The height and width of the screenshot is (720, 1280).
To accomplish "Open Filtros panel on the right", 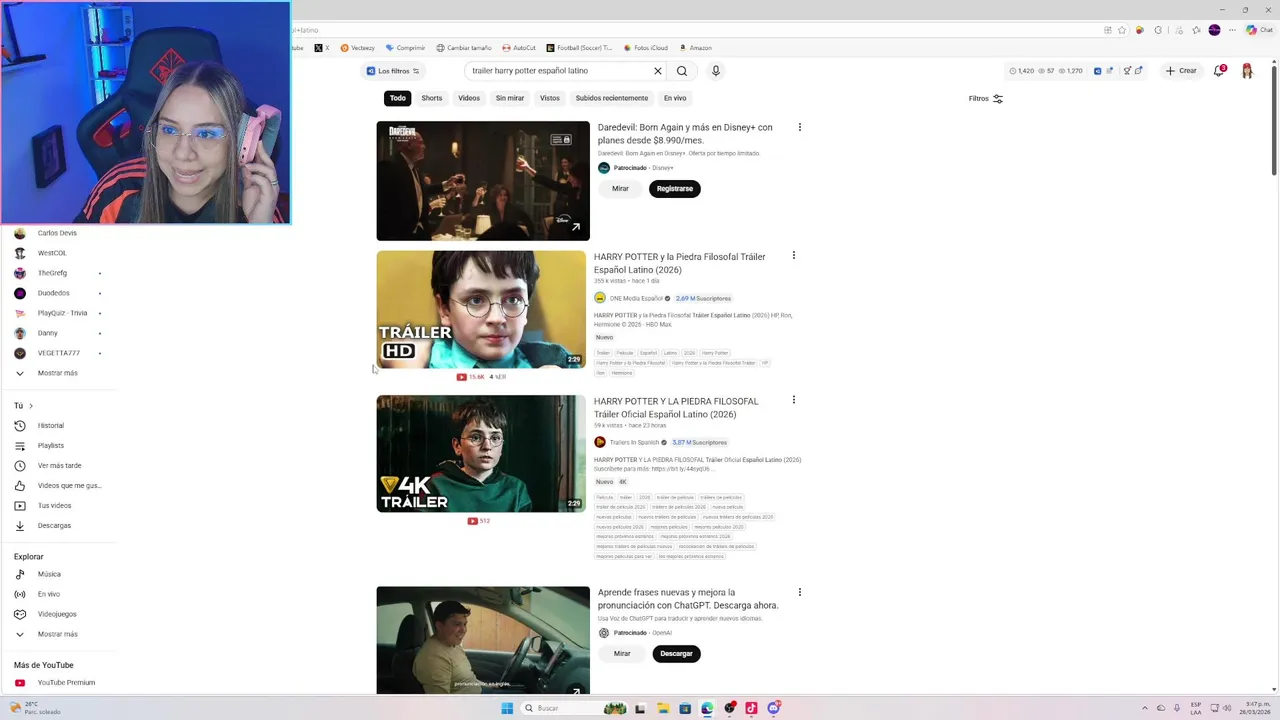I will click(986, 98).
